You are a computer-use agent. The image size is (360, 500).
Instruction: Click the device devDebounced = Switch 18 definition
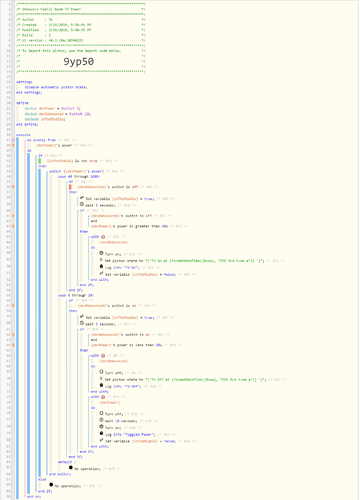click(58, 114)
